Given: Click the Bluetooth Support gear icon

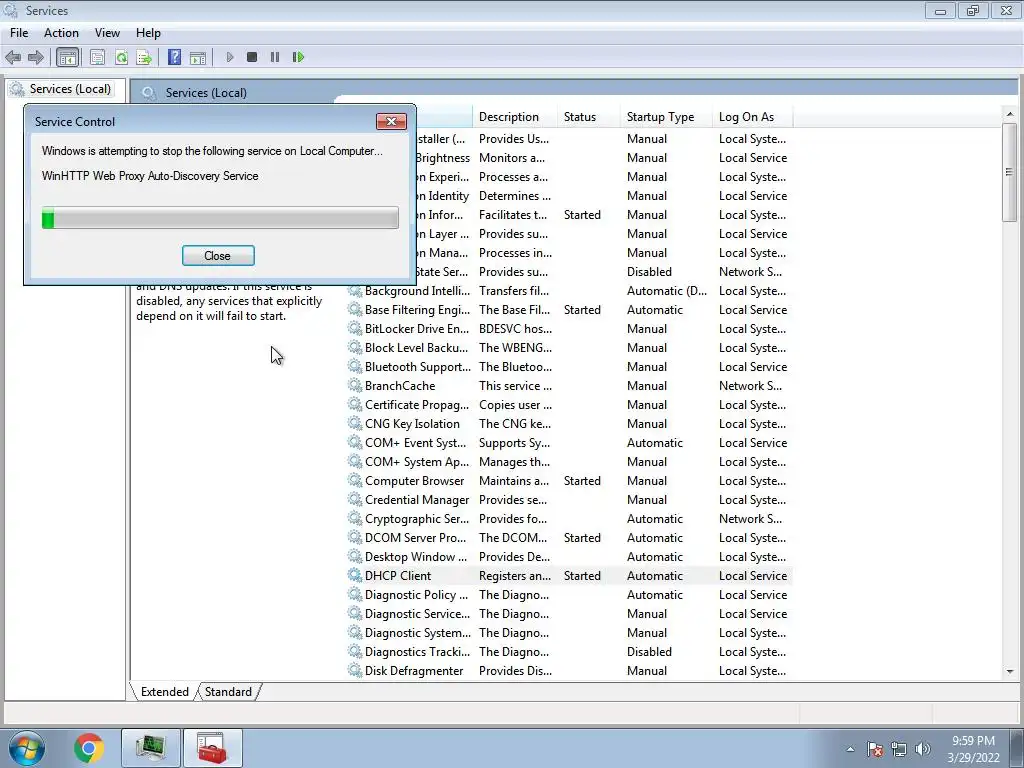Looking at the screenshot, I should (355, 366).
